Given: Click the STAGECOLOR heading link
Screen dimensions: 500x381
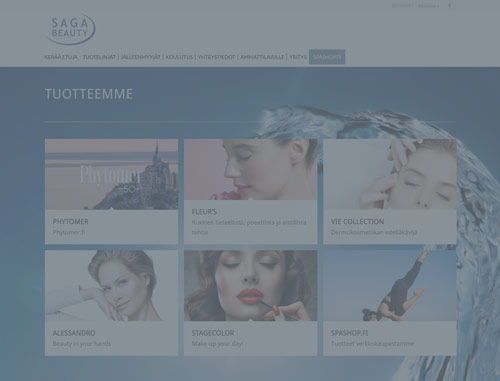Looking at the screenshot, I should click(213, 333).
